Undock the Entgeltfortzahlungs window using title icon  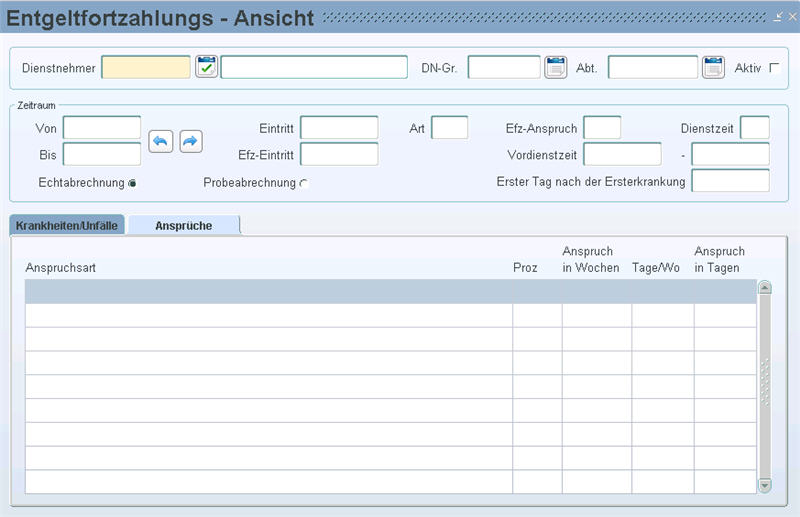click(778, 17)
